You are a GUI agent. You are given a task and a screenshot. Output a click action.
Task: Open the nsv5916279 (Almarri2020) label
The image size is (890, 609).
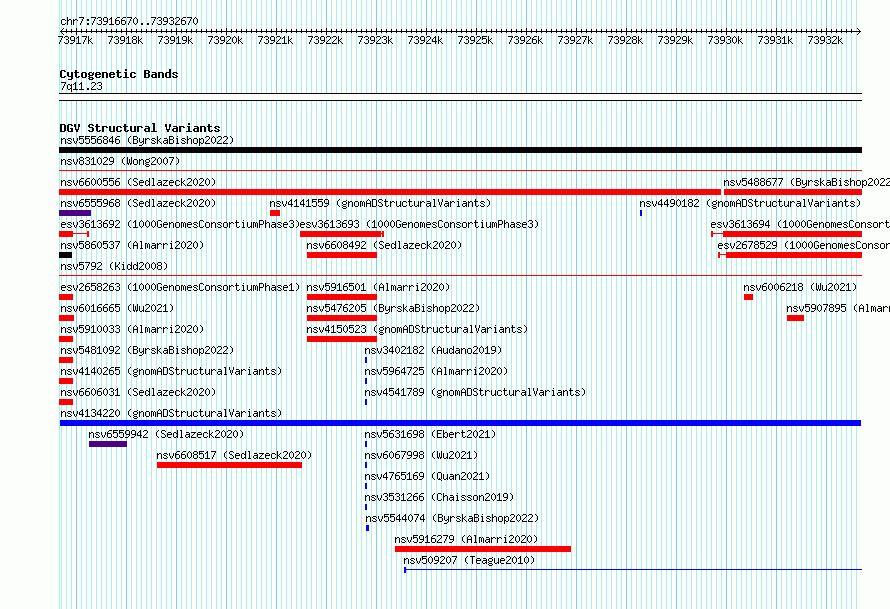pyautogui.click(x=466, y=539)
